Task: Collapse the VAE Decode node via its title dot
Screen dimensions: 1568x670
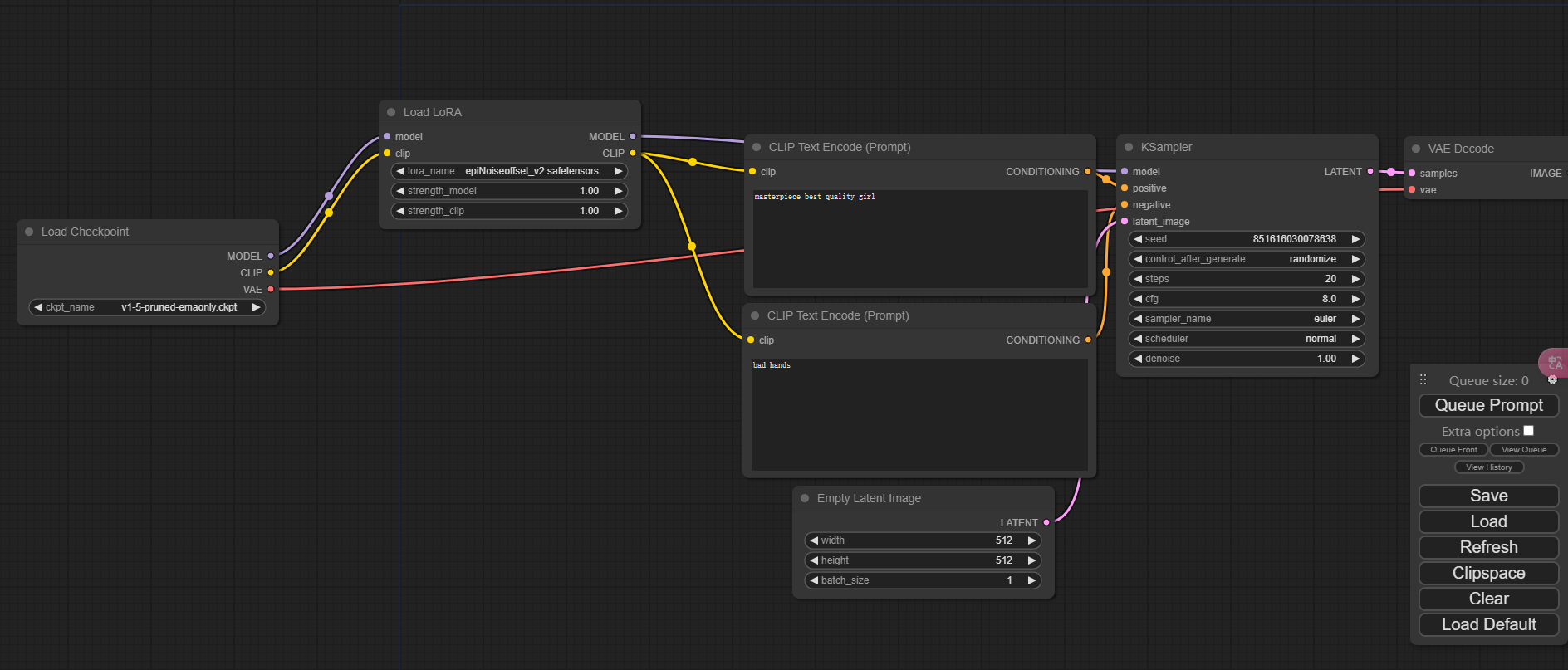Action: (x=1416, y=149)
